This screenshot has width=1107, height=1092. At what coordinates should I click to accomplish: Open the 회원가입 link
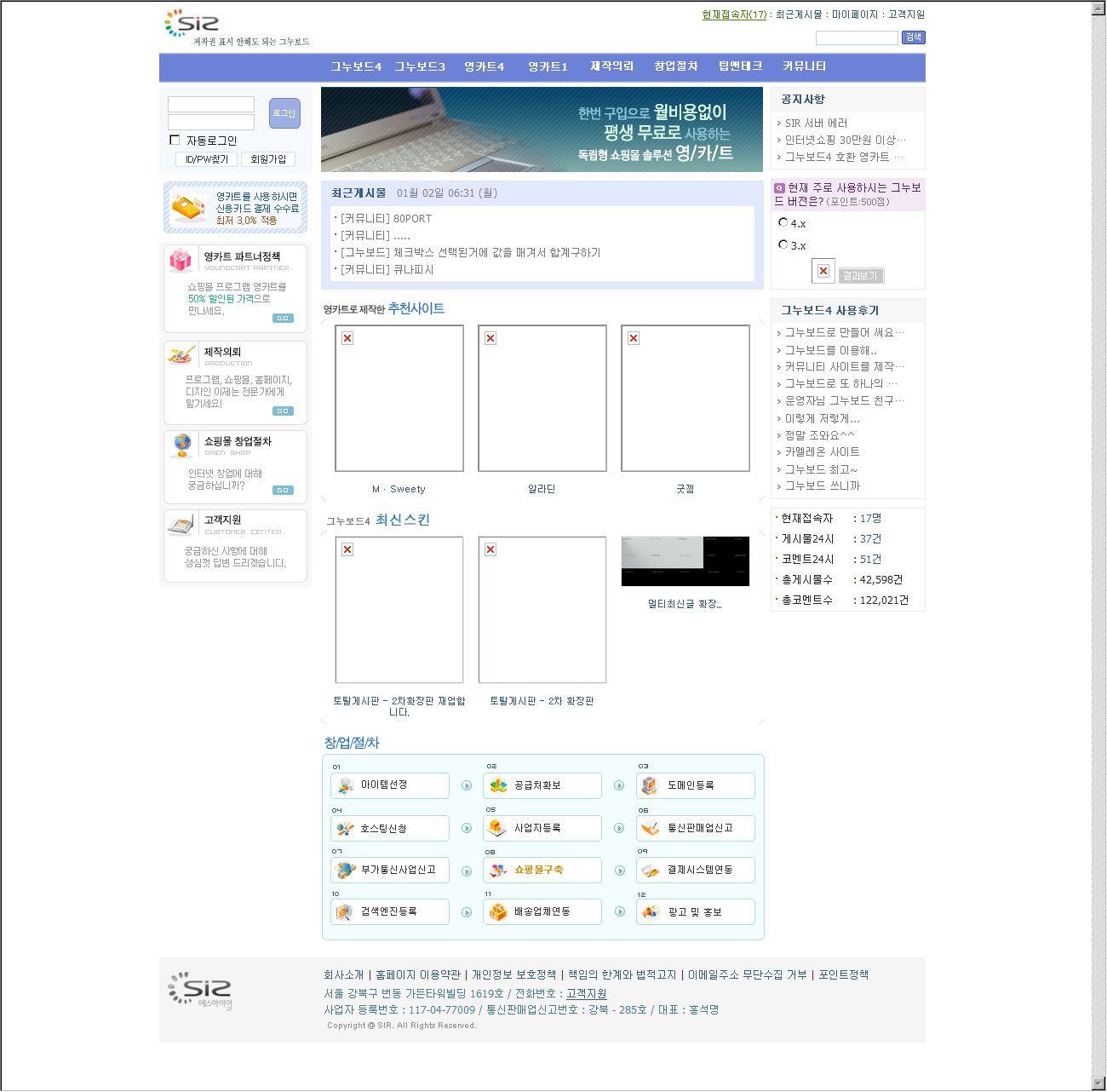pos(268,159)
